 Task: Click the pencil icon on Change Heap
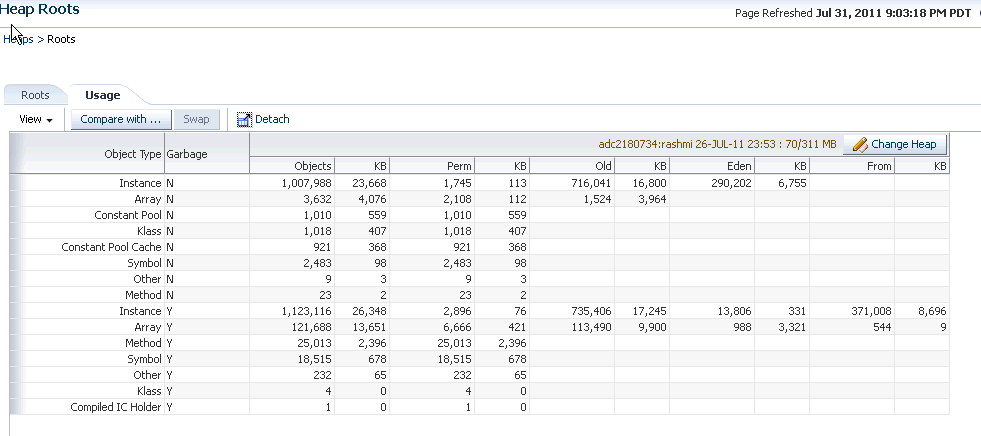[x=860, y=144]
